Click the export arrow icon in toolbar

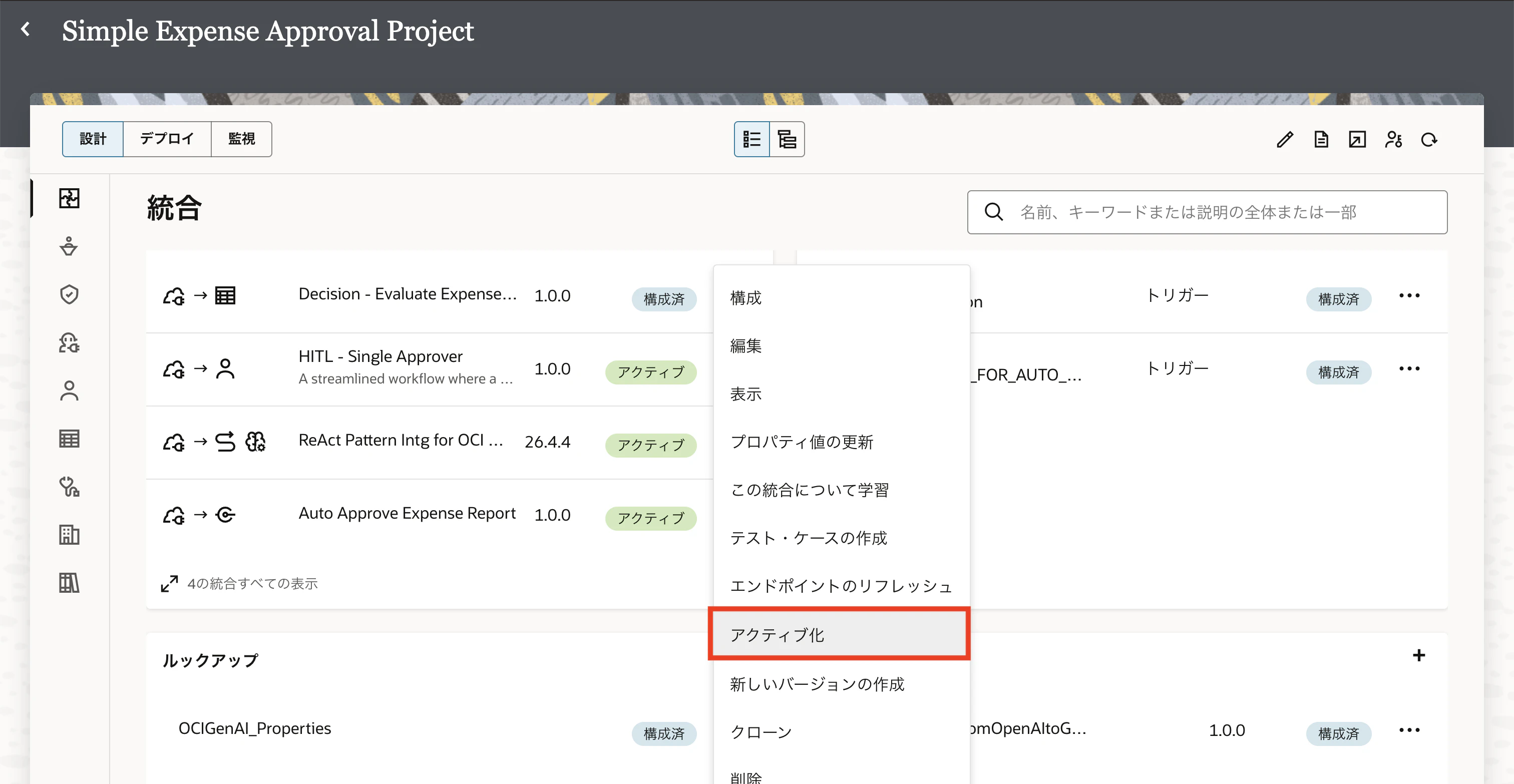point(1357,139)
